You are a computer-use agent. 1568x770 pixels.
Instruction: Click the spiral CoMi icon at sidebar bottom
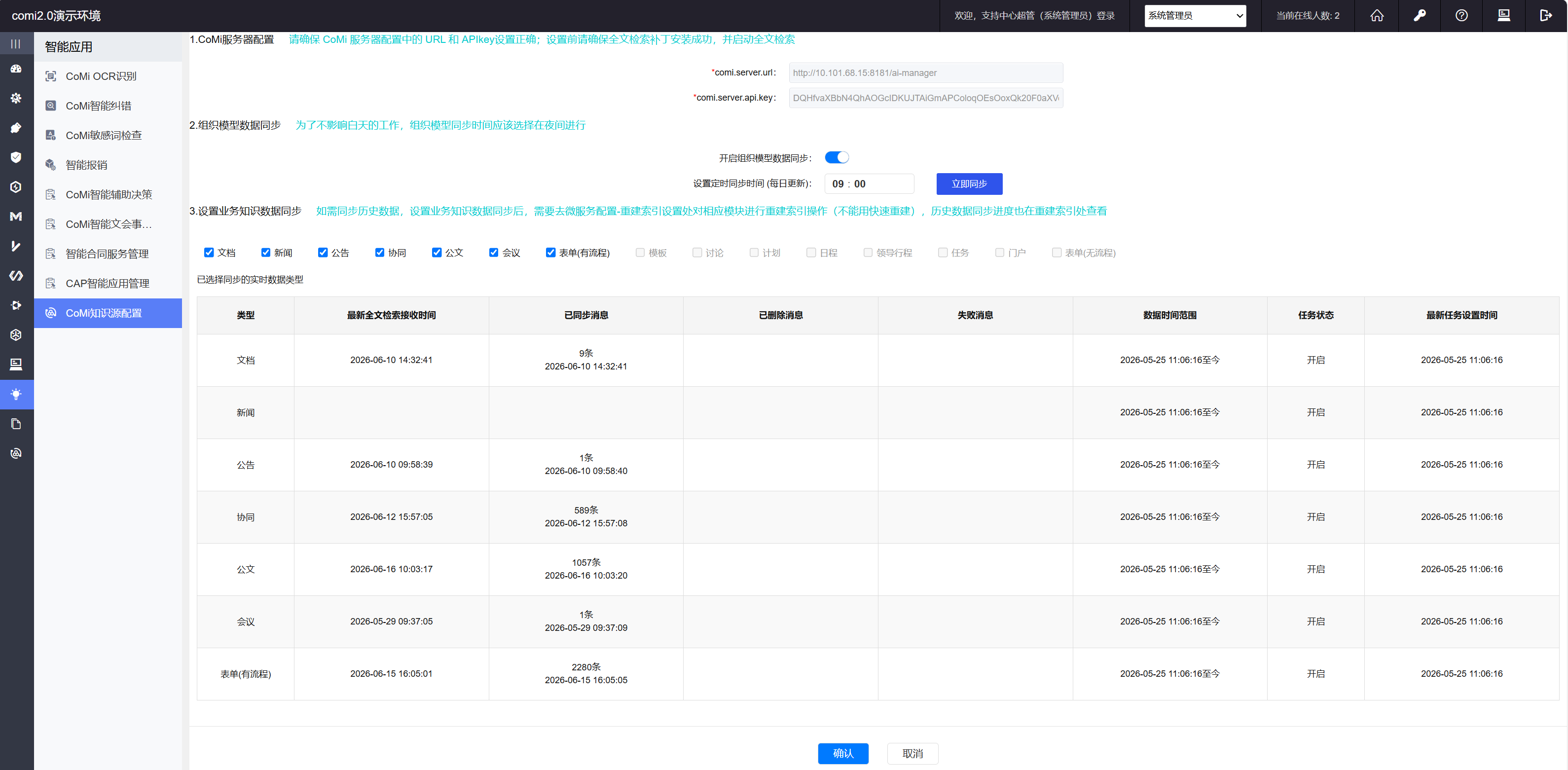pyautogui.click(x=16, y=453)
